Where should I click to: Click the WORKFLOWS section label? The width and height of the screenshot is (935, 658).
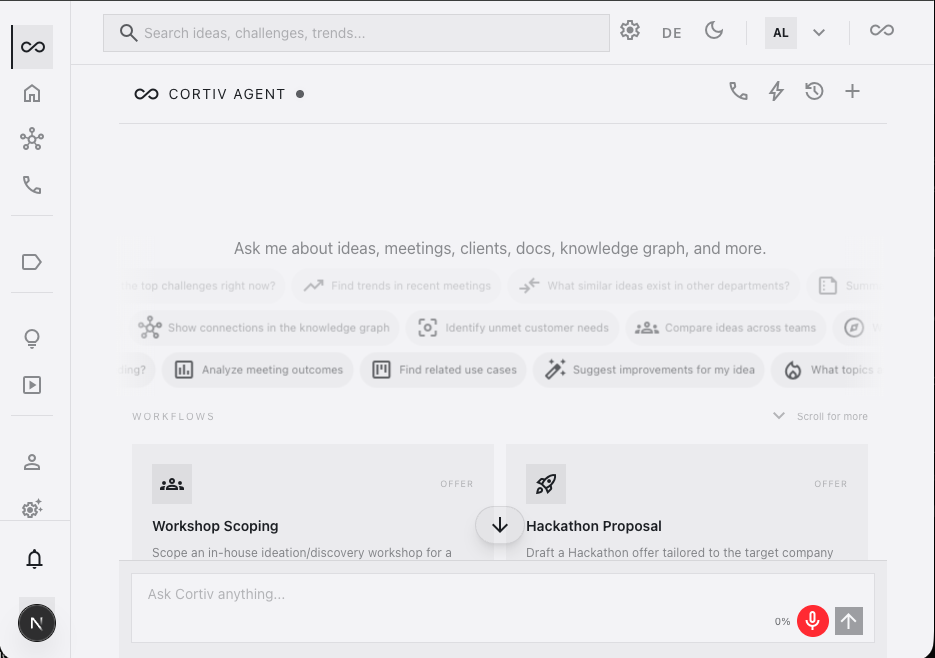pos(174,416)
